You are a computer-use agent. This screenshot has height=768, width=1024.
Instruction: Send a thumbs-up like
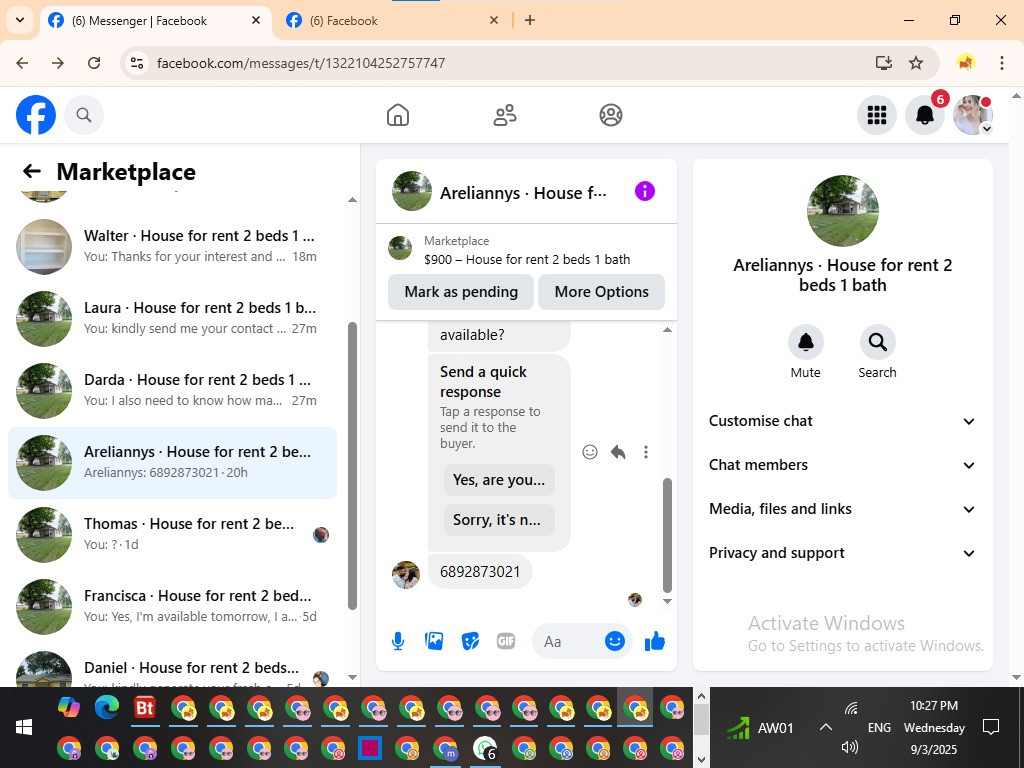pos(654,641)
